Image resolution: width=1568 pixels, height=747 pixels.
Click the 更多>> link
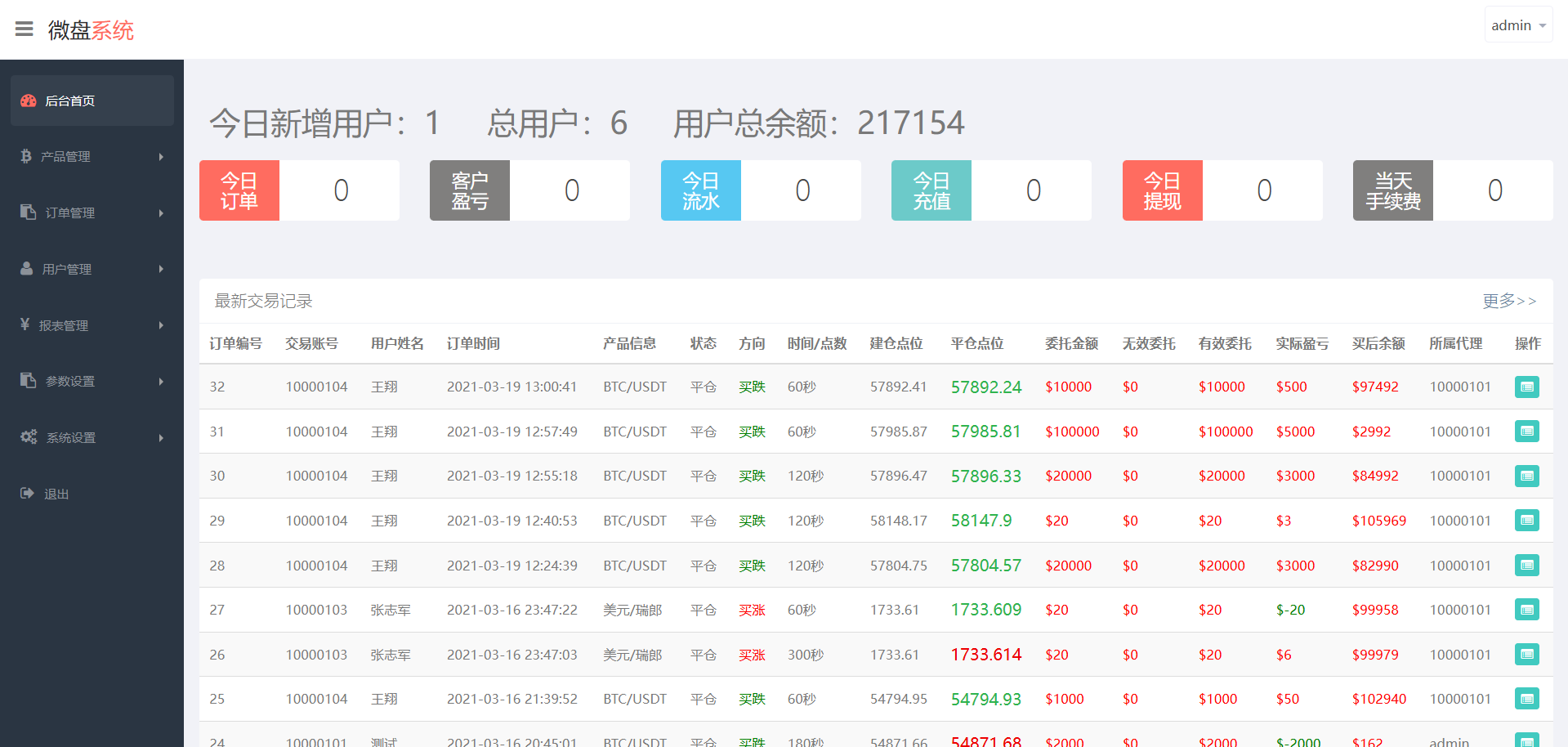coord(1509,301)
